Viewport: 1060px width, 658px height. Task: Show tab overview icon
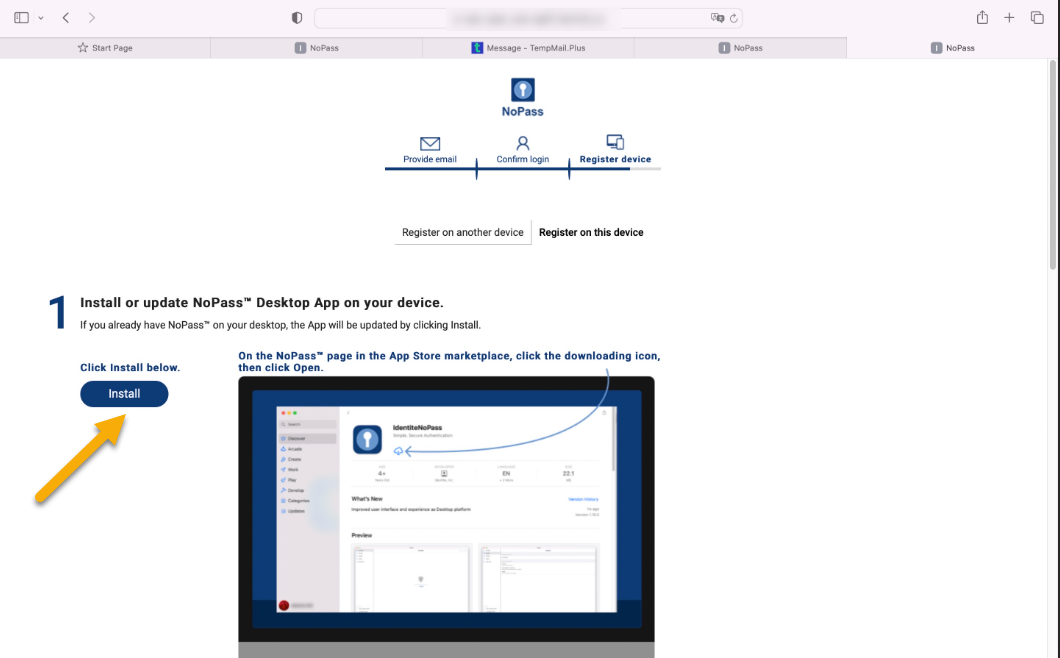(1037, 18)
